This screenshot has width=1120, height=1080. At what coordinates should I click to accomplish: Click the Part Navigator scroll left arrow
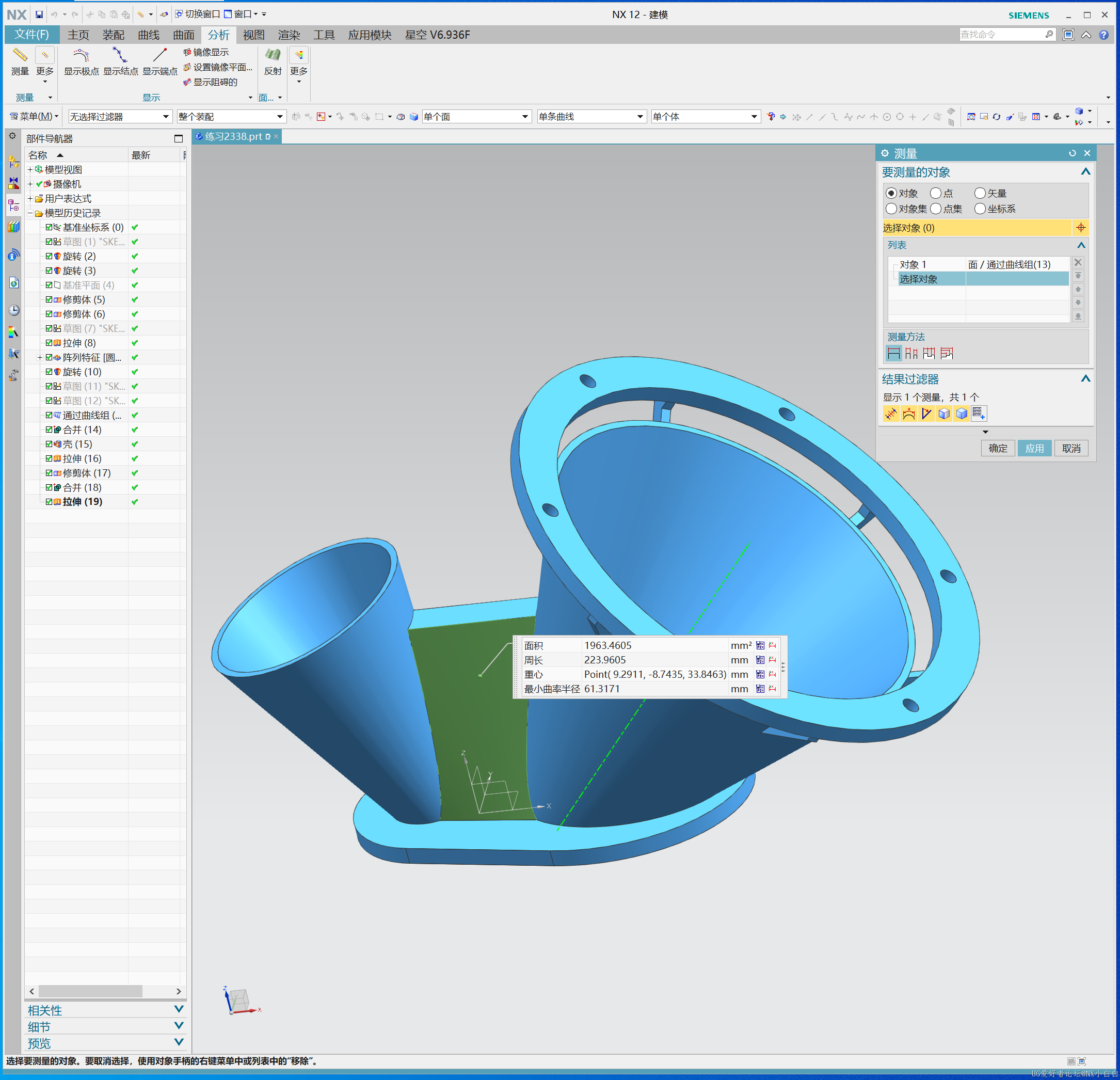tap(32, 991)
